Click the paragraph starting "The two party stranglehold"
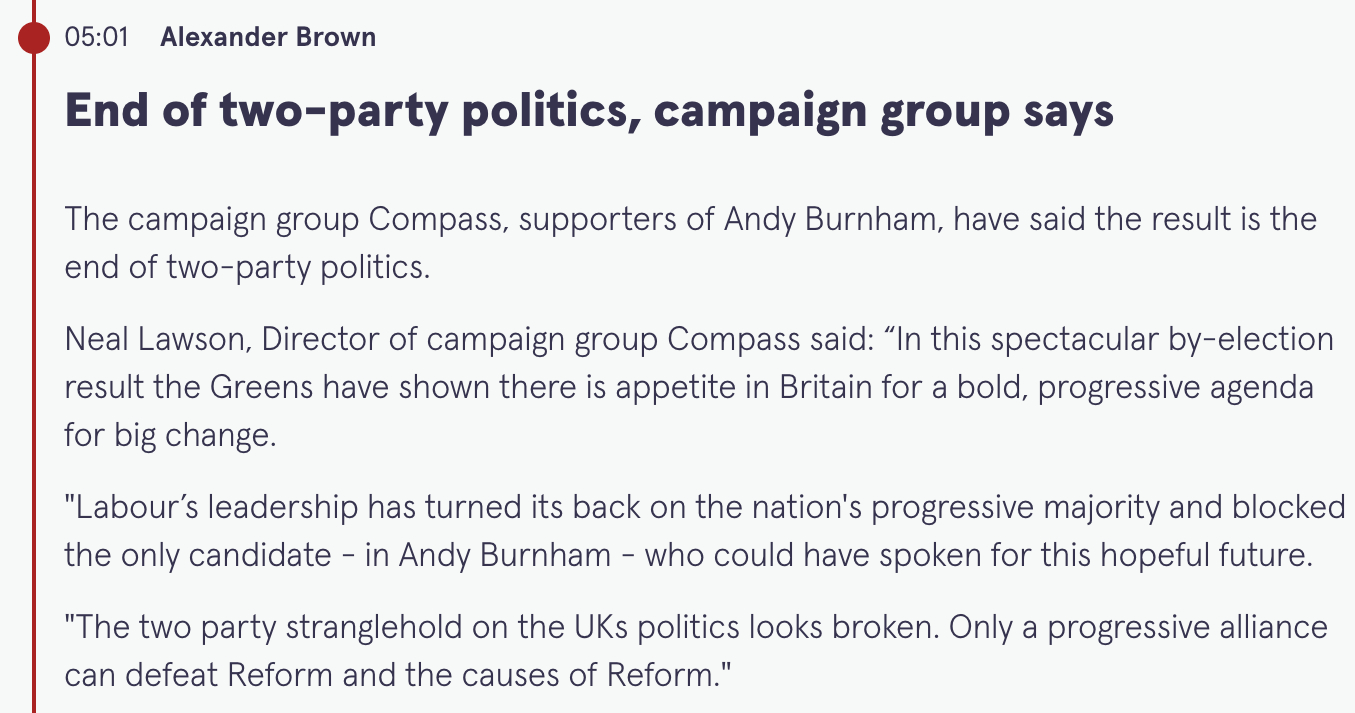This screenshot has height=713, width=1355. (x=696, y=651)
